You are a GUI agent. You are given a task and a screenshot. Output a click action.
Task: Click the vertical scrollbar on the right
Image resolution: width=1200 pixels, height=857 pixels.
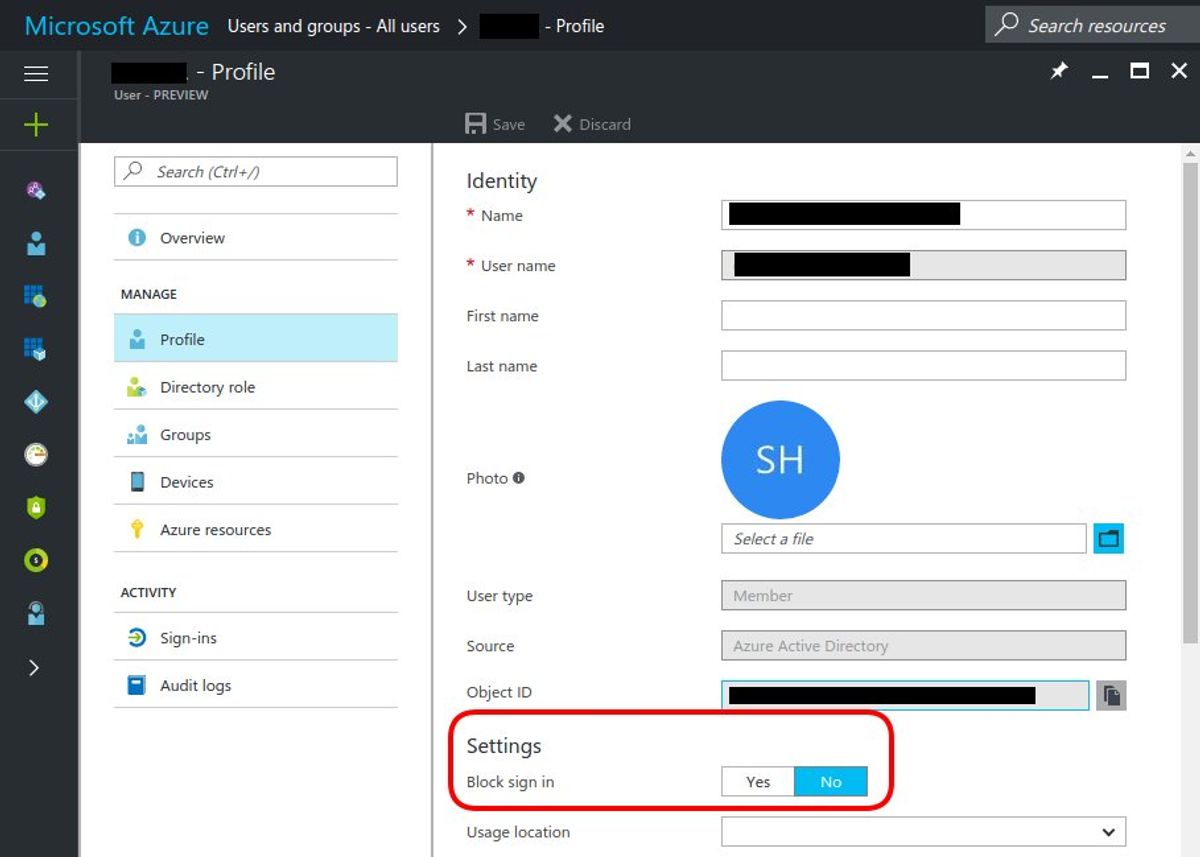pyautogui.click(x=1189, y=400)
